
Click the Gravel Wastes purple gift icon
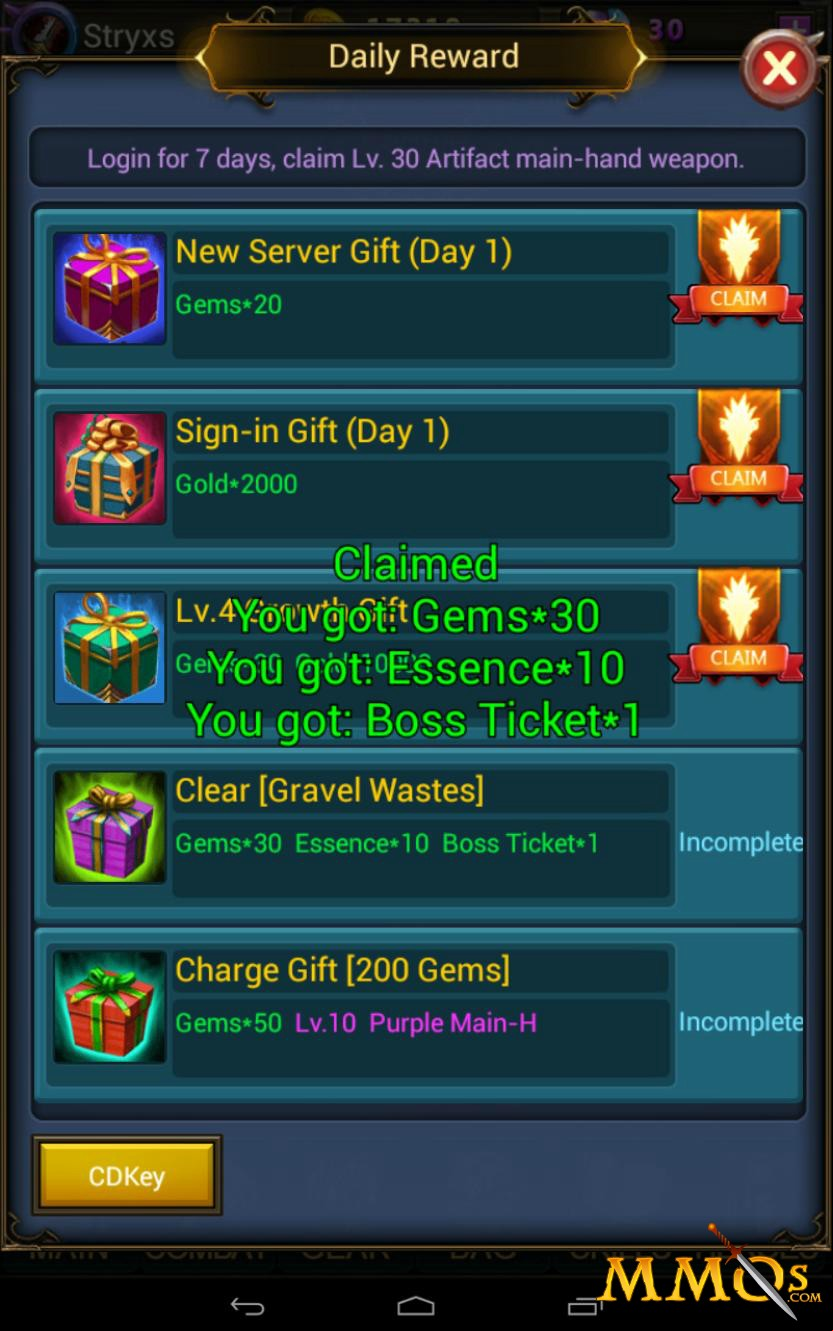110,827
